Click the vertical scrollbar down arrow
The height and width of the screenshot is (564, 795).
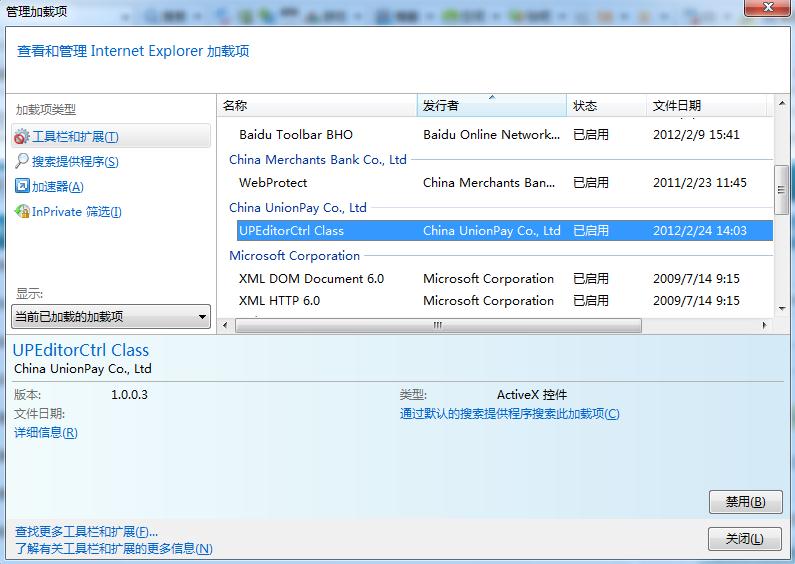coord(782,308)
